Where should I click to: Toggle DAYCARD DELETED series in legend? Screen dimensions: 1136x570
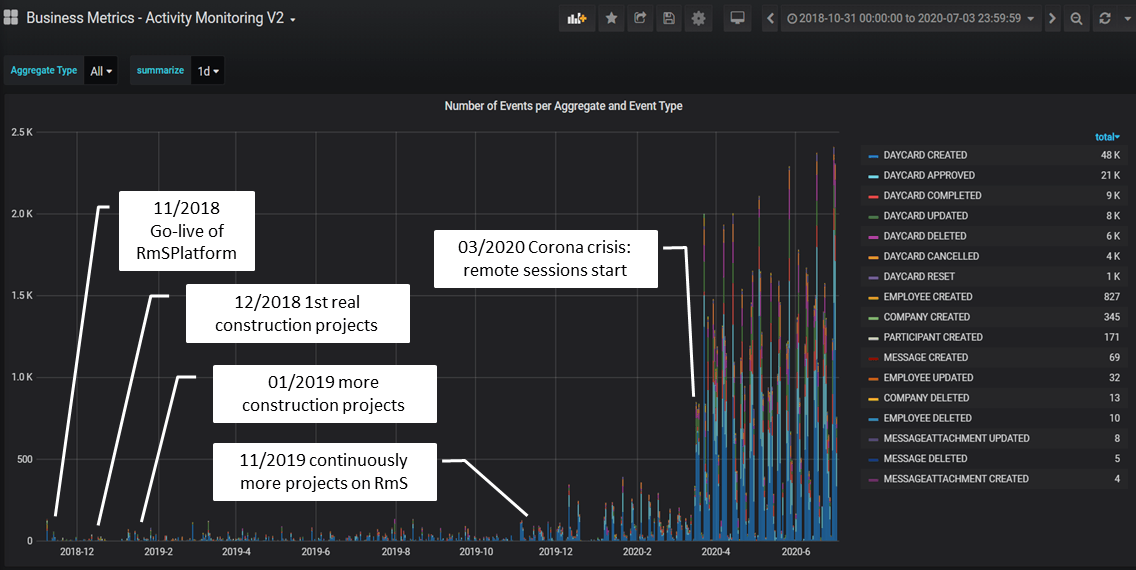(924, 236)
